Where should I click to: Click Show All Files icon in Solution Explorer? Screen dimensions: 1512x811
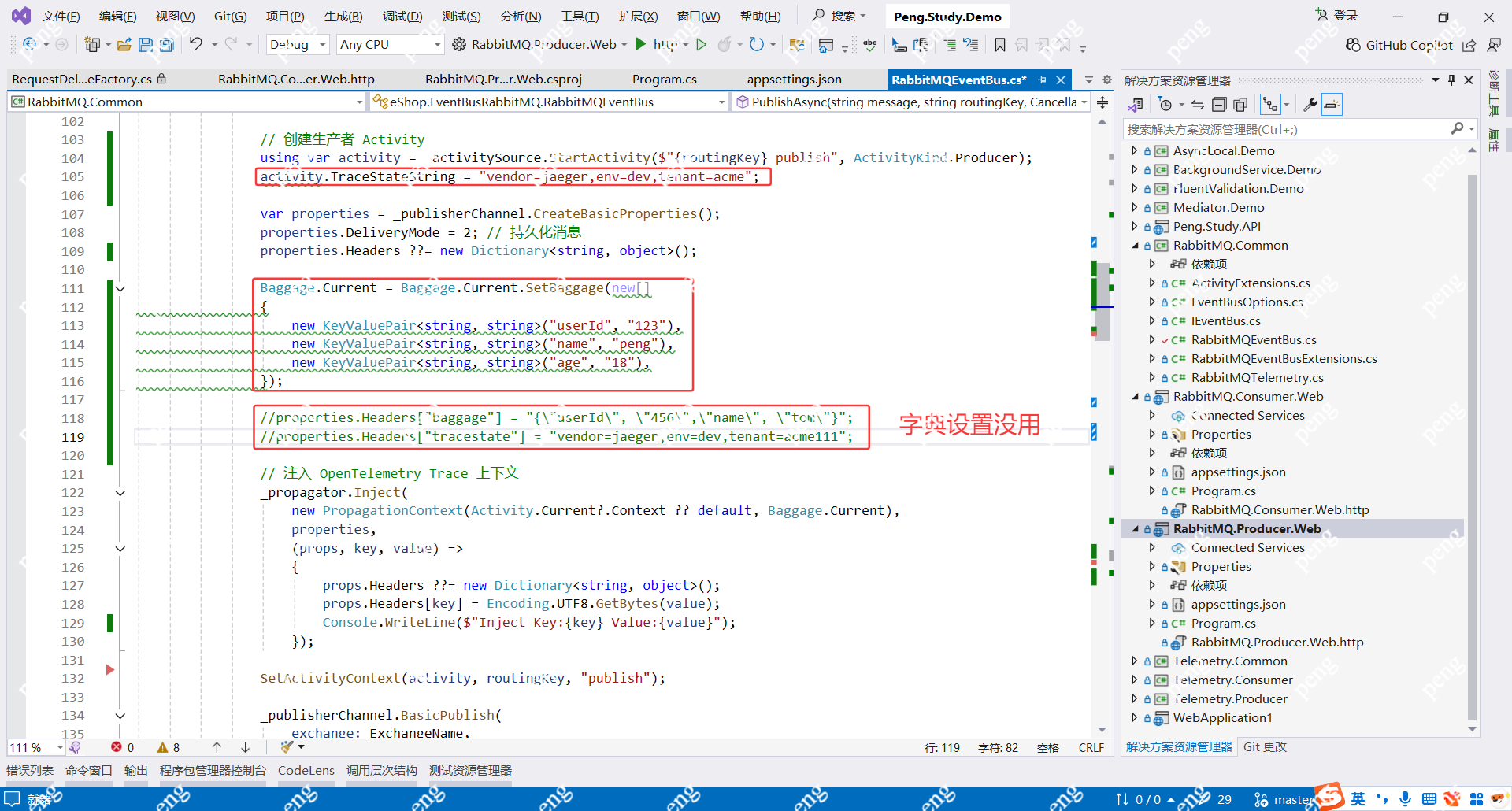[x=1240, y=104]
